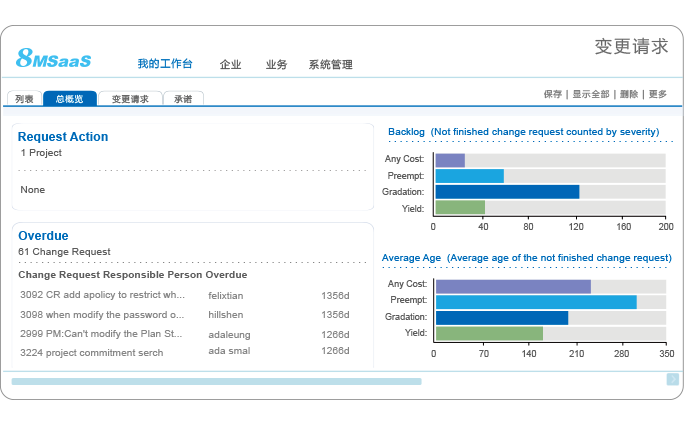Click the 8MSaaS logo
684x425 pixels.
[x=53, y=58]
